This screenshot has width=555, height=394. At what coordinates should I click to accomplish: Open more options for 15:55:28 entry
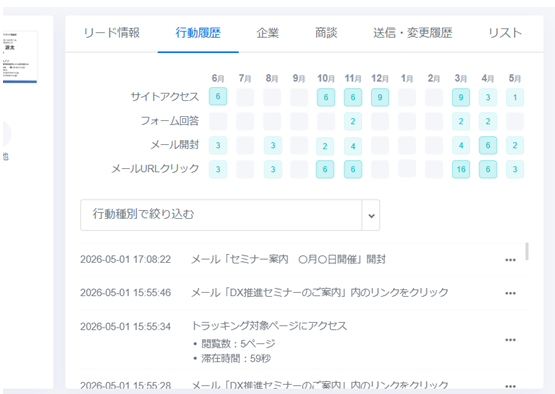(510, 386)
